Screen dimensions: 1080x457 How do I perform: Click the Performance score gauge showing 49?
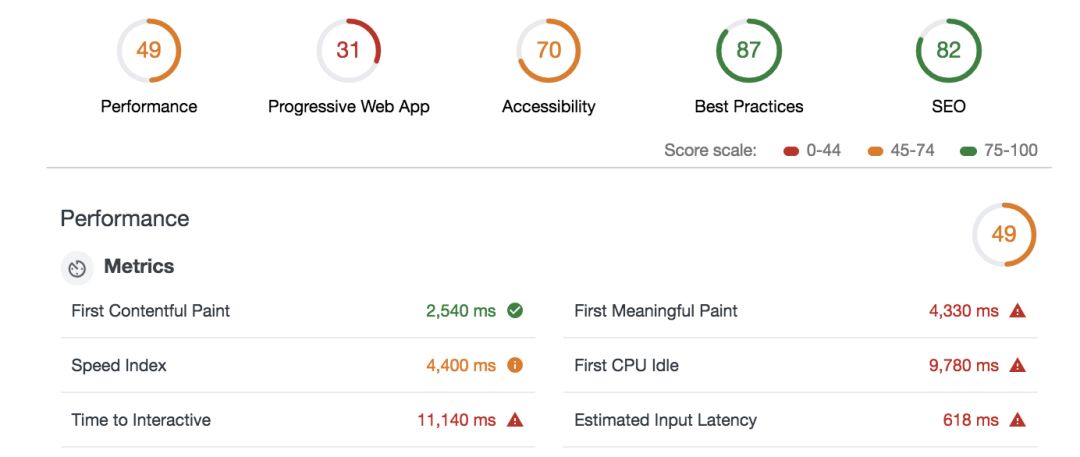(149, 50)
